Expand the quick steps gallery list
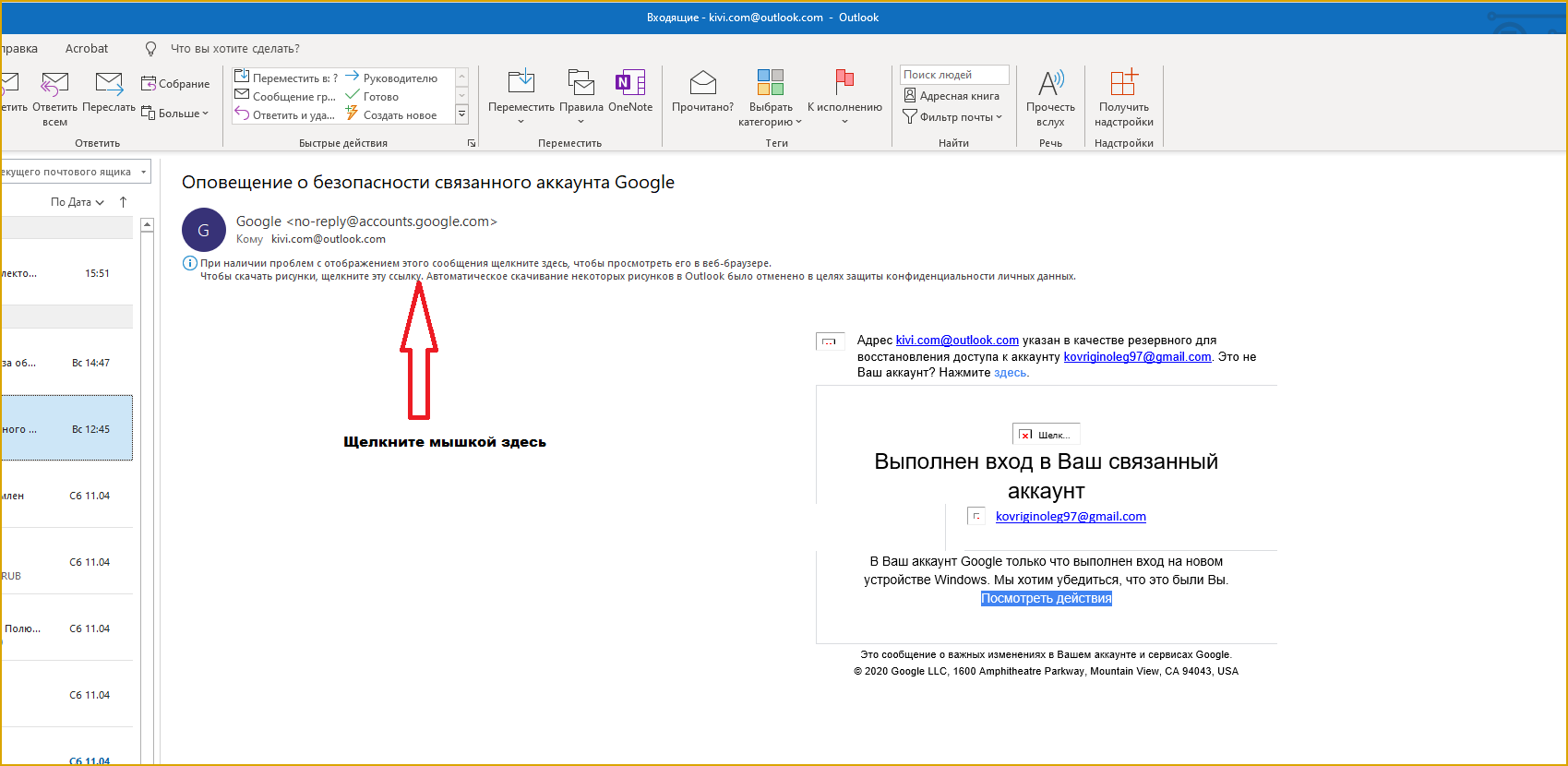Screen dimensions: 1568x766 click(462, 114)
